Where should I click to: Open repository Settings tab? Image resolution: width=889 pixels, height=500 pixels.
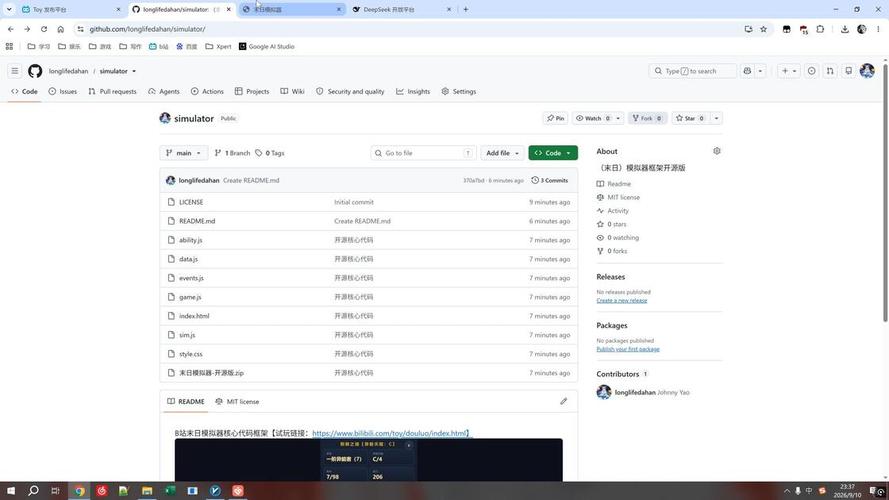click(459, 91)
